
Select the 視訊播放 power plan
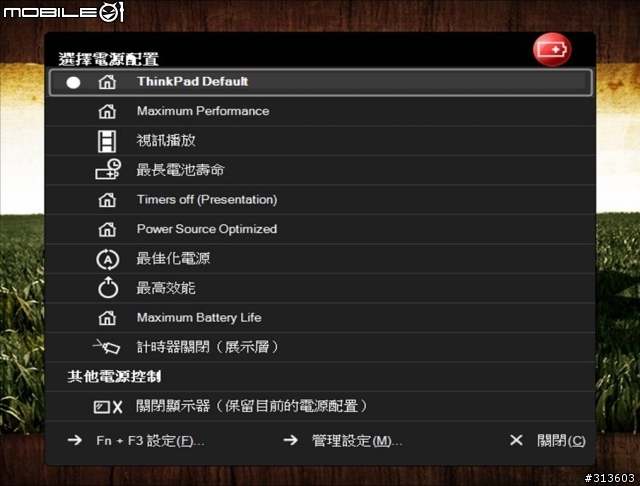tap(320, 141)
